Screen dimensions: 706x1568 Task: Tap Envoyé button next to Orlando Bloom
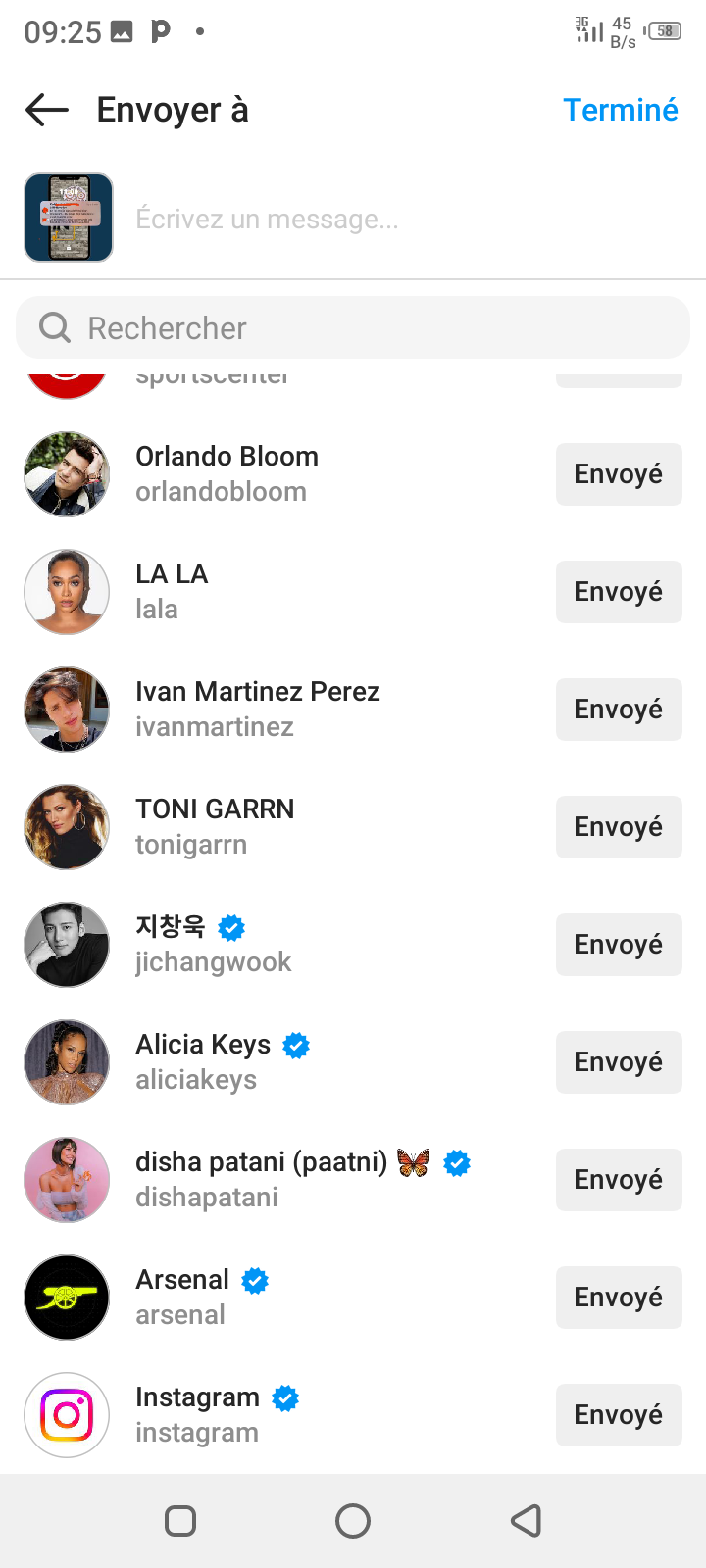(618, 473)
